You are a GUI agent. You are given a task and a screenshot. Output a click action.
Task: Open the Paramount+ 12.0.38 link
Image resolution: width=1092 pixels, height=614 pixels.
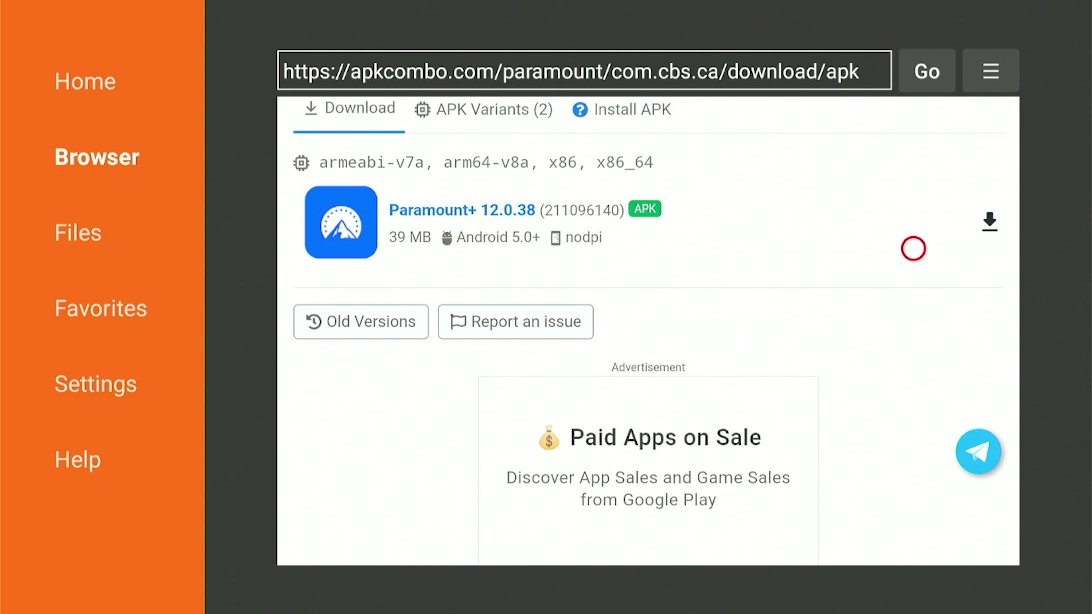click(x=462, y=210)
